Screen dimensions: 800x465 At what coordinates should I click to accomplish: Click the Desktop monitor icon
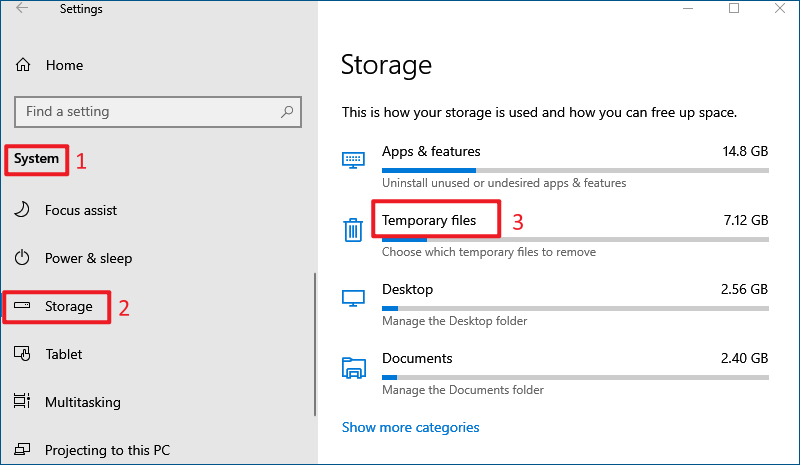coord(353,298)
